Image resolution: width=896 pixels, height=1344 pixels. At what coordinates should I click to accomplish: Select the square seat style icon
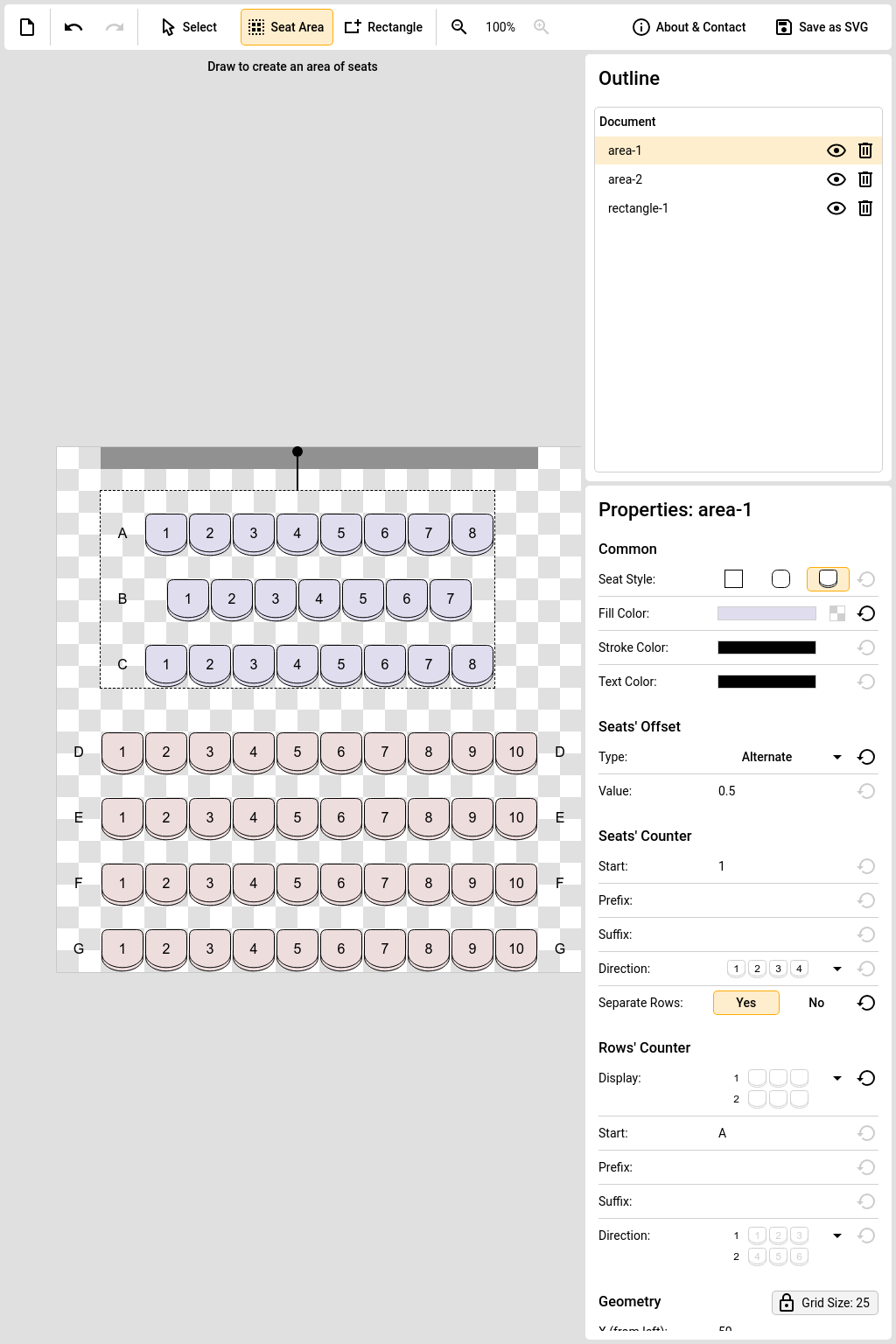tap(734, 579)
